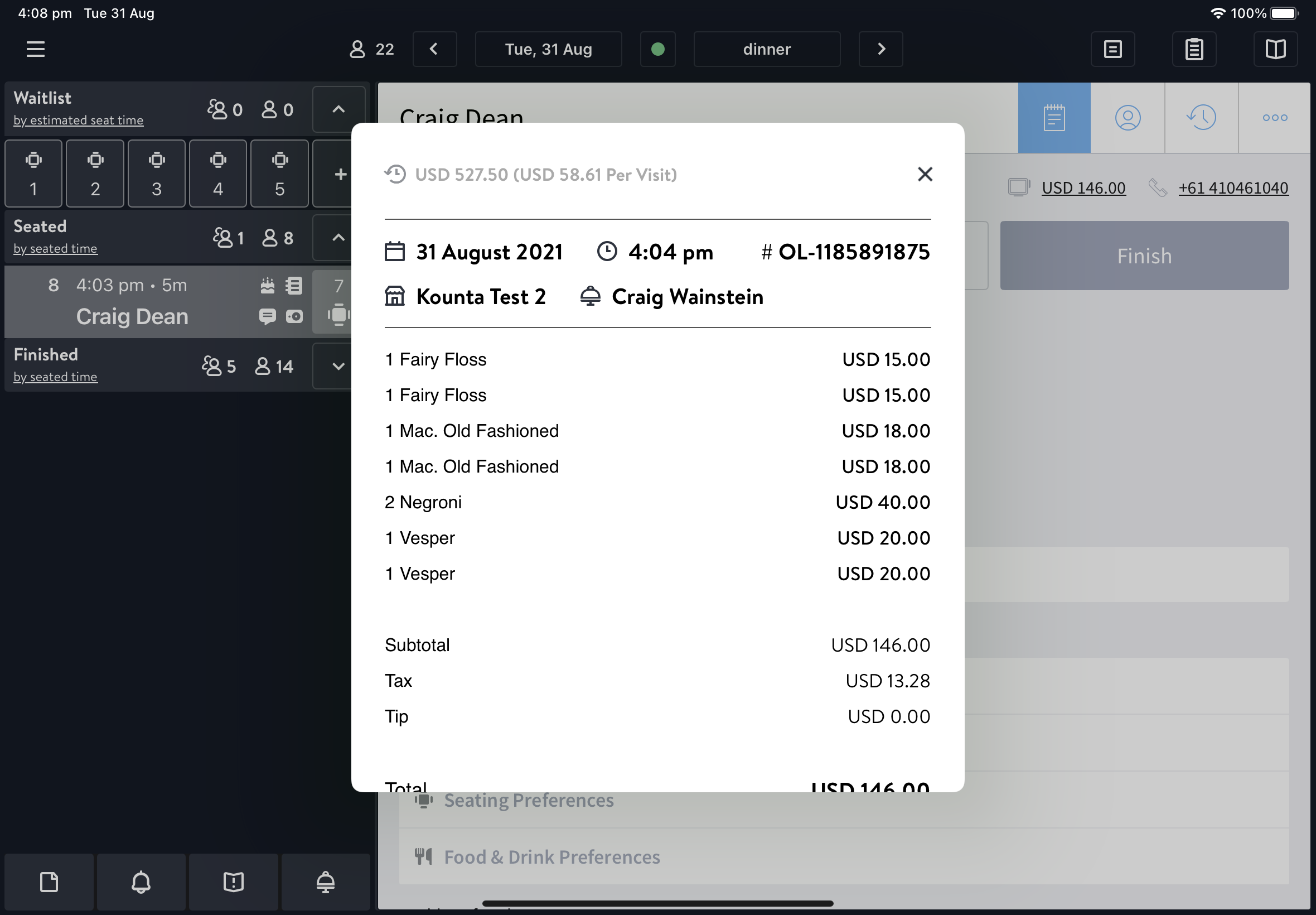Switch to the reservation details tab
Viewport: 1316px width, 915px height.
(x=1054, y=118)
